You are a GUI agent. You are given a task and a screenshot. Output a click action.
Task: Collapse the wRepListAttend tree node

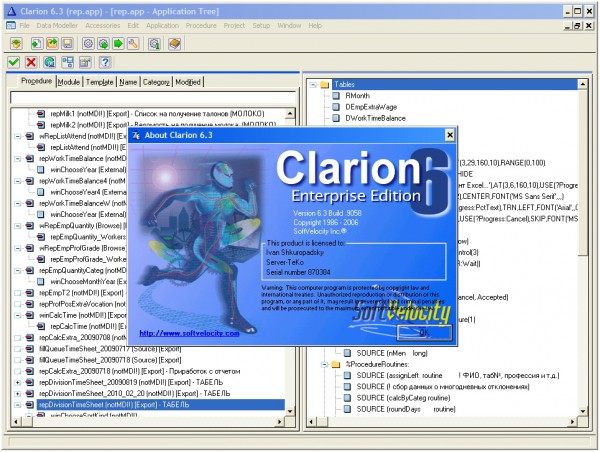[x=18, y=136]
